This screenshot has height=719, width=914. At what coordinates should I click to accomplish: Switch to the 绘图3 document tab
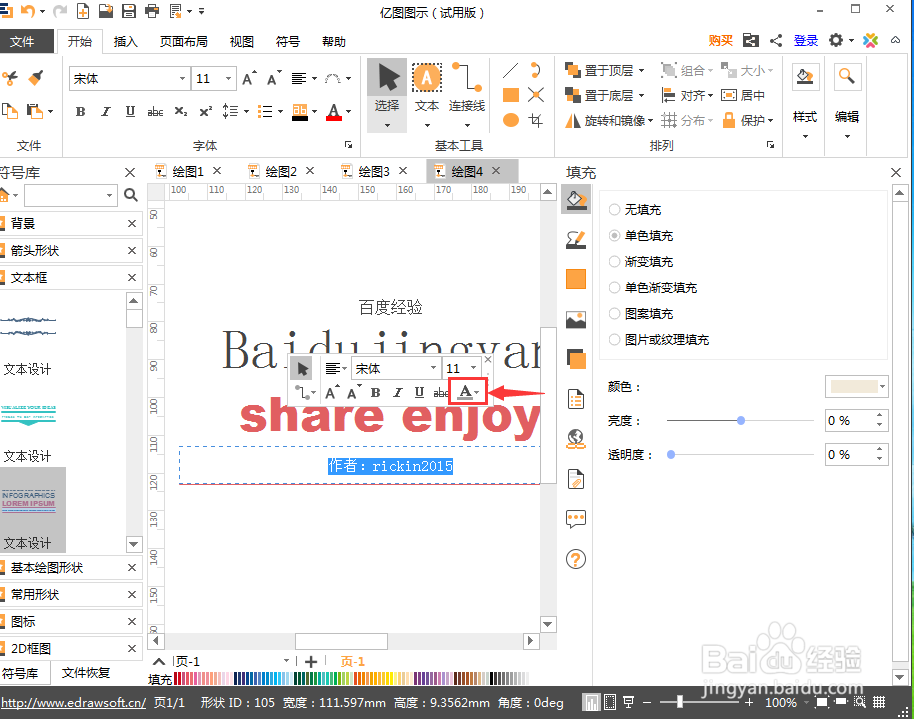click(374, 171)
